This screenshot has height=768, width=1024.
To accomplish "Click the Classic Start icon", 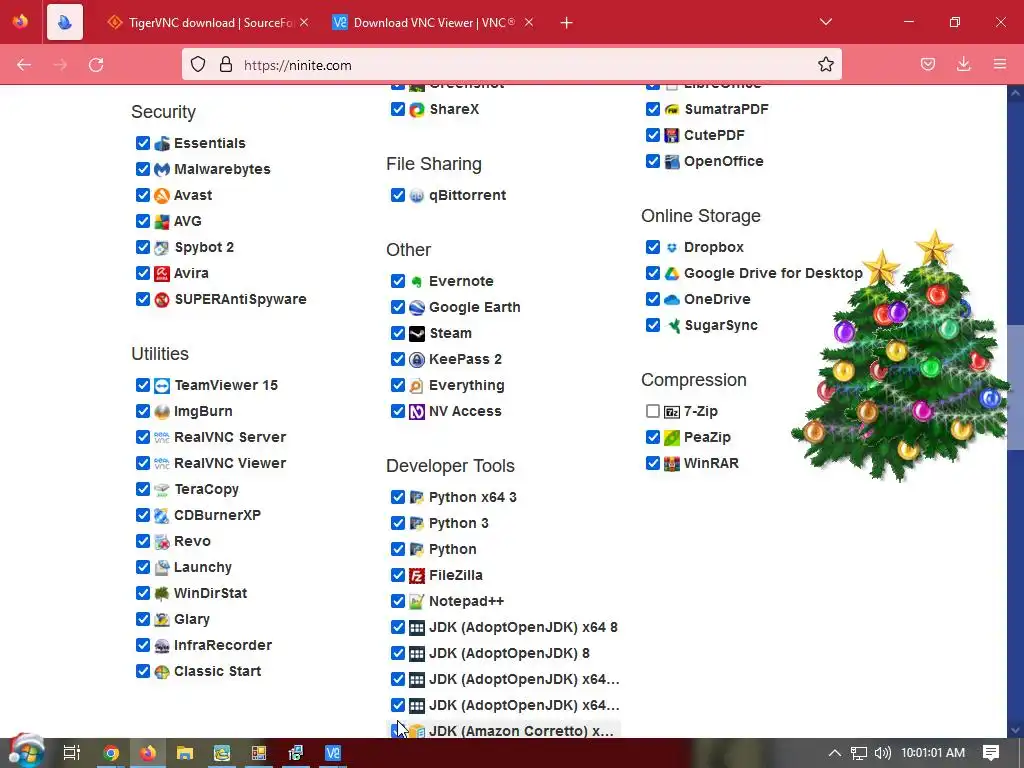I will 162,671.
